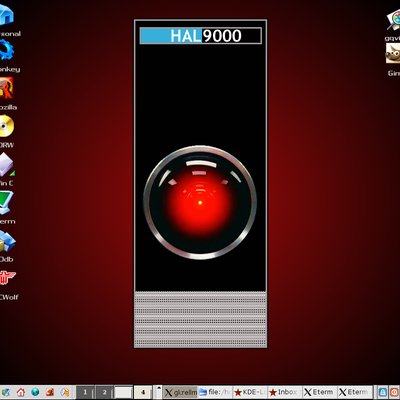Launch the terminal monitor desktop icon

pos(6,203)
